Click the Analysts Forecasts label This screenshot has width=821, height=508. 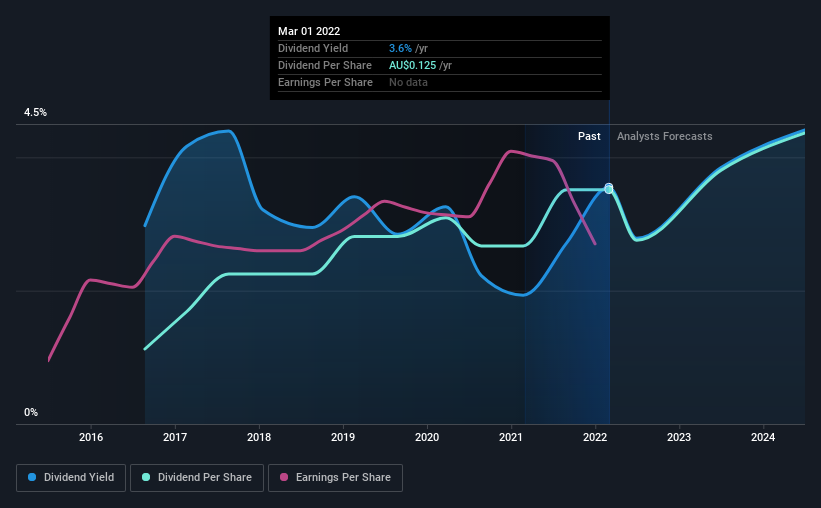tap(664, 136)
